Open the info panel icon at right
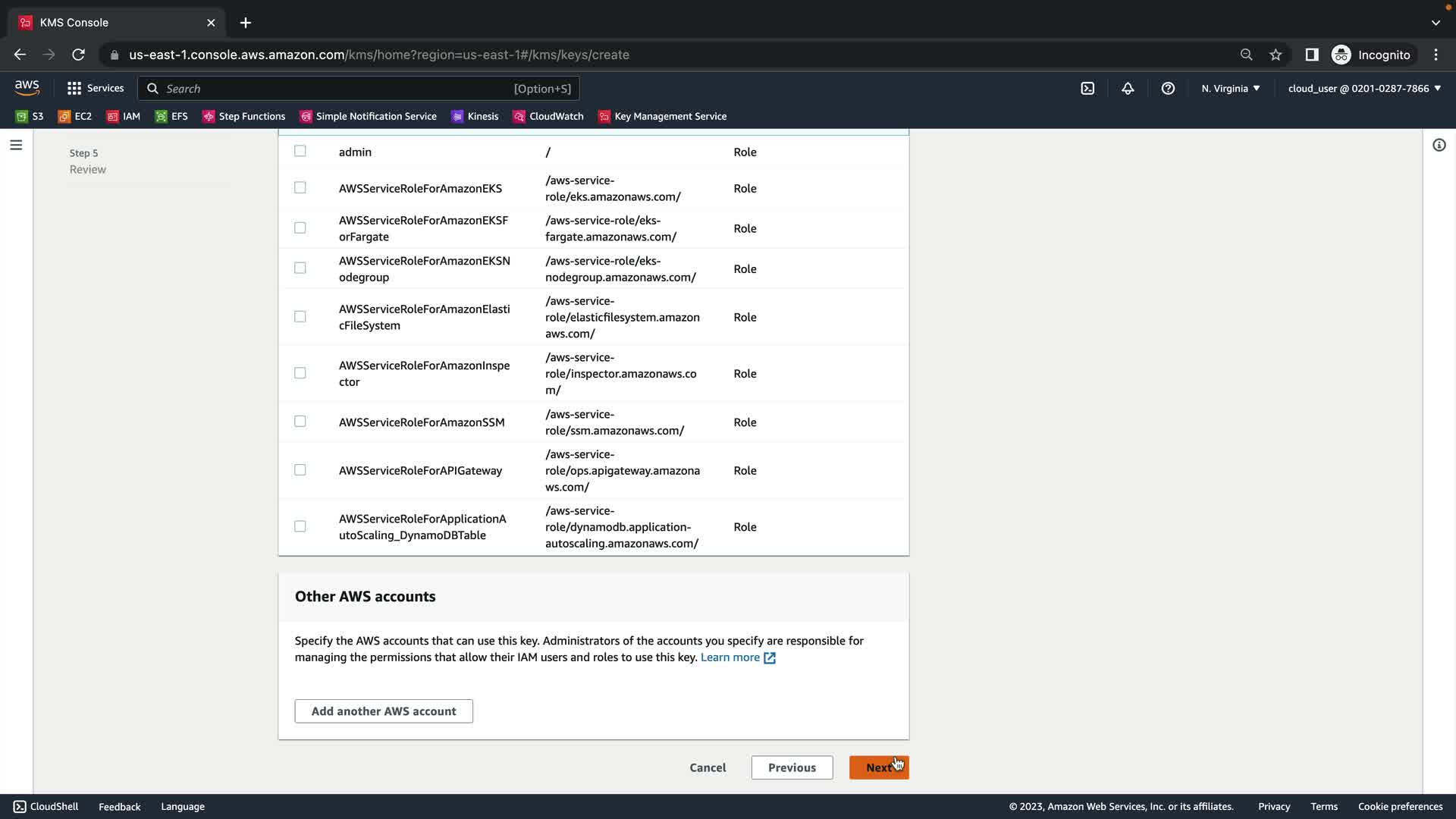Image resolution: width=1456 pixels, height=819 pixels. coord(1439,145)
